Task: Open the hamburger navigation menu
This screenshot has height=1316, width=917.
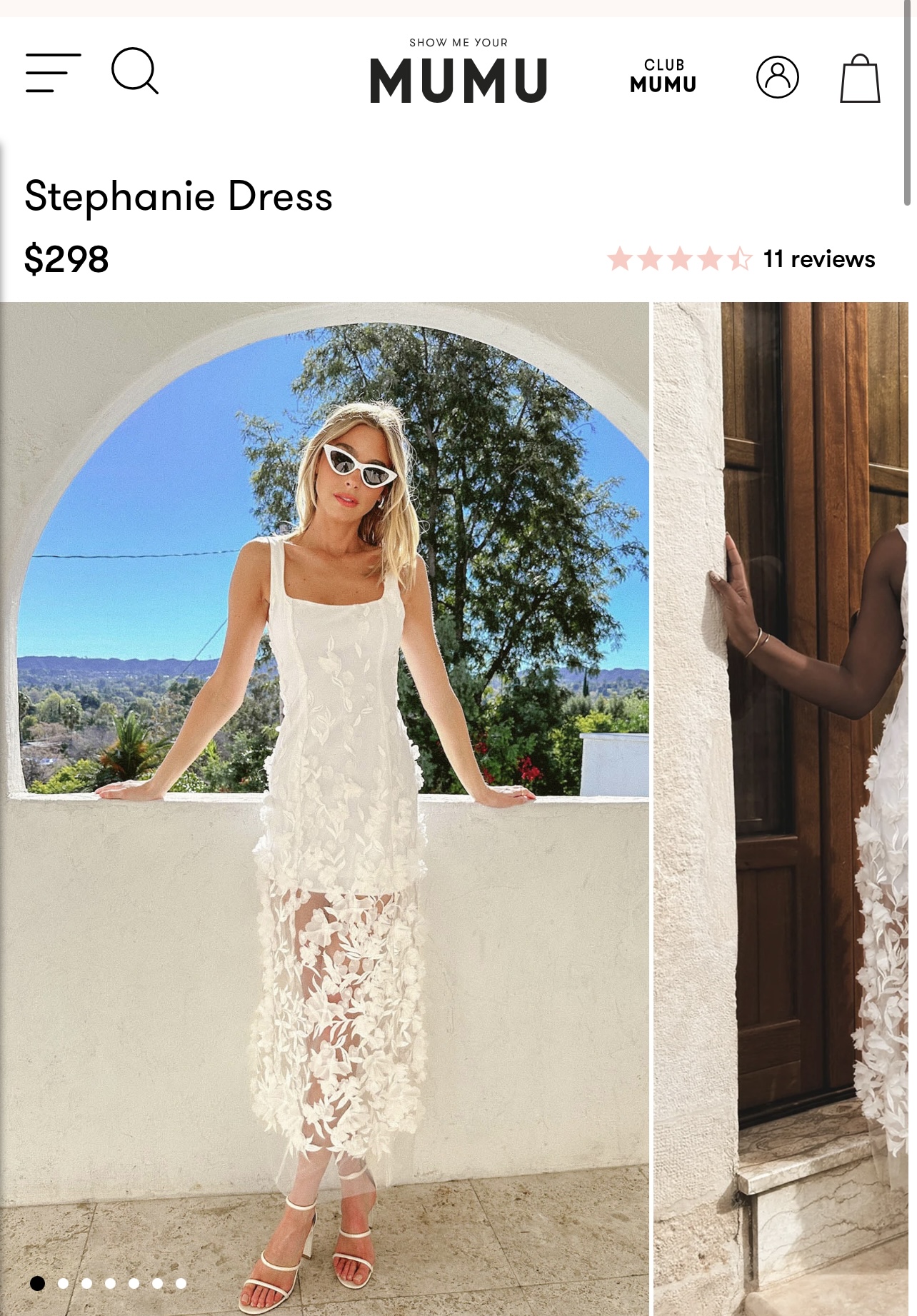Action: 54,72
